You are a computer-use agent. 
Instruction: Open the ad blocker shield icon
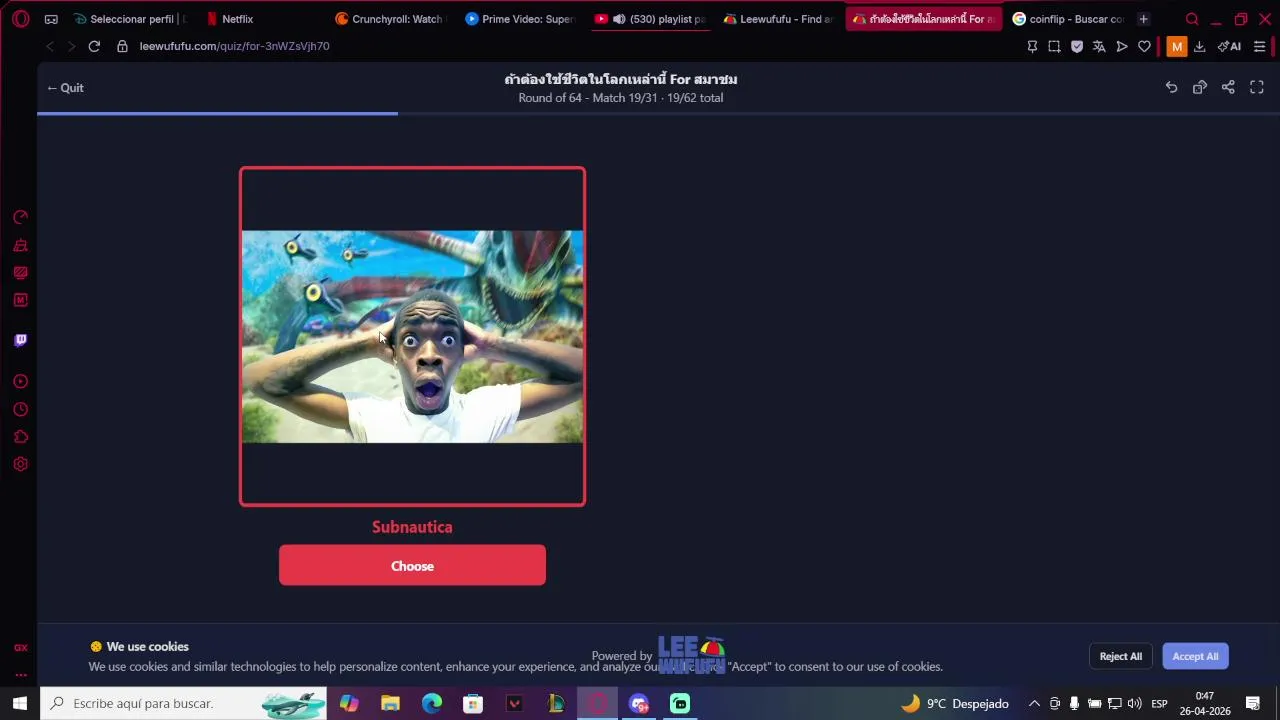[1077, 46]
